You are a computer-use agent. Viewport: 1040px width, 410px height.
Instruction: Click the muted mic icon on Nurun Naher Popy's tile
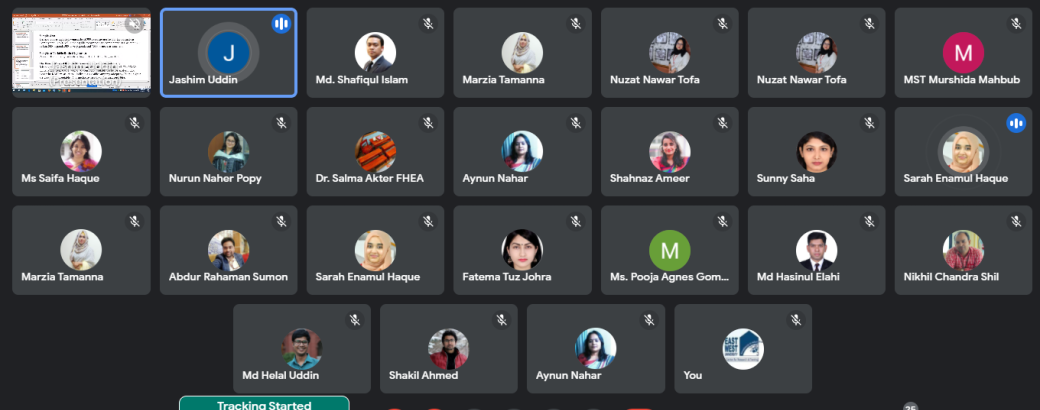(281, 123)
